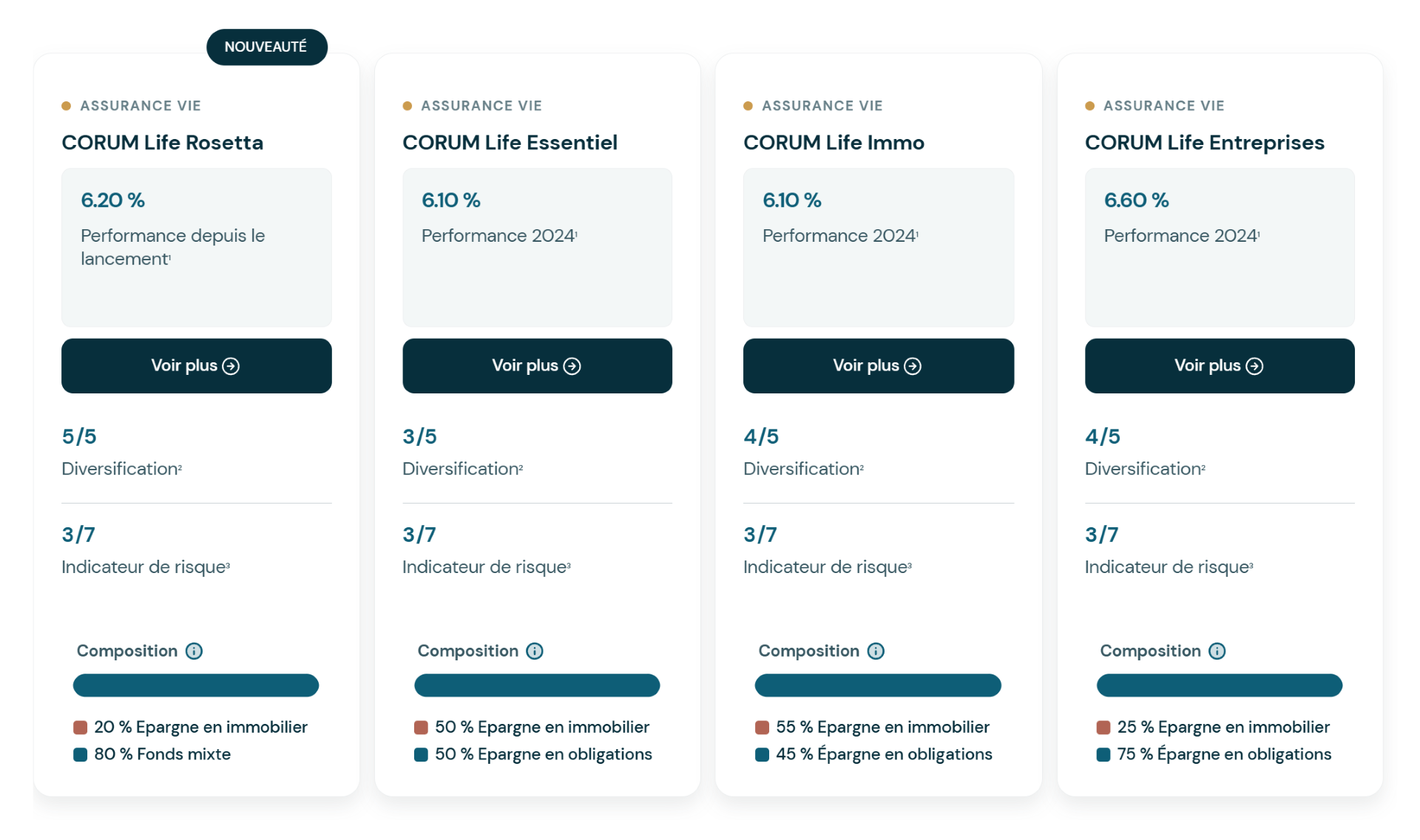Select the CORUM Life Essentiel card title
This screenshot has height=840, width=1420.
(510, 142)
